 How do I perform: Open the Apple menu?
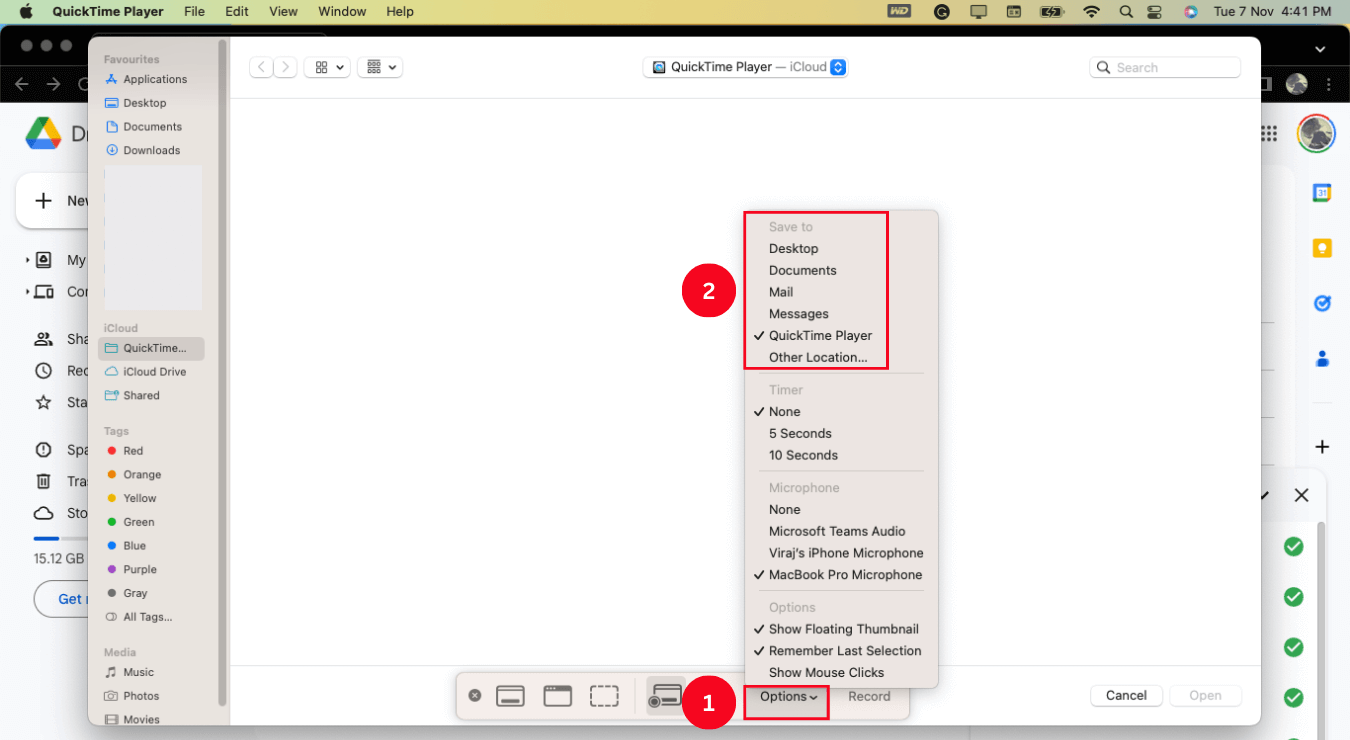coord(27,12)
